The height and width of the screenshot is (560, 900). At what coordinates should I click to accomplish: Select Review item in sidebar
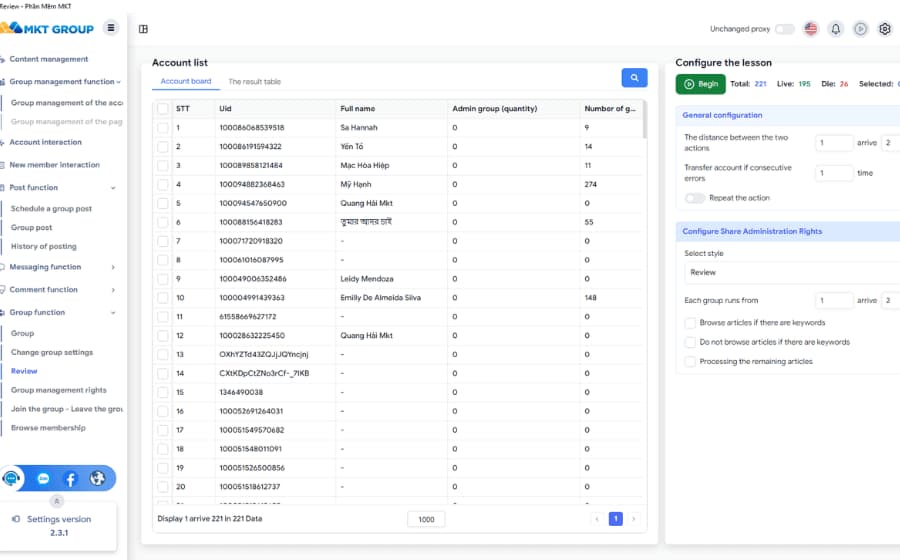[24, 371]
